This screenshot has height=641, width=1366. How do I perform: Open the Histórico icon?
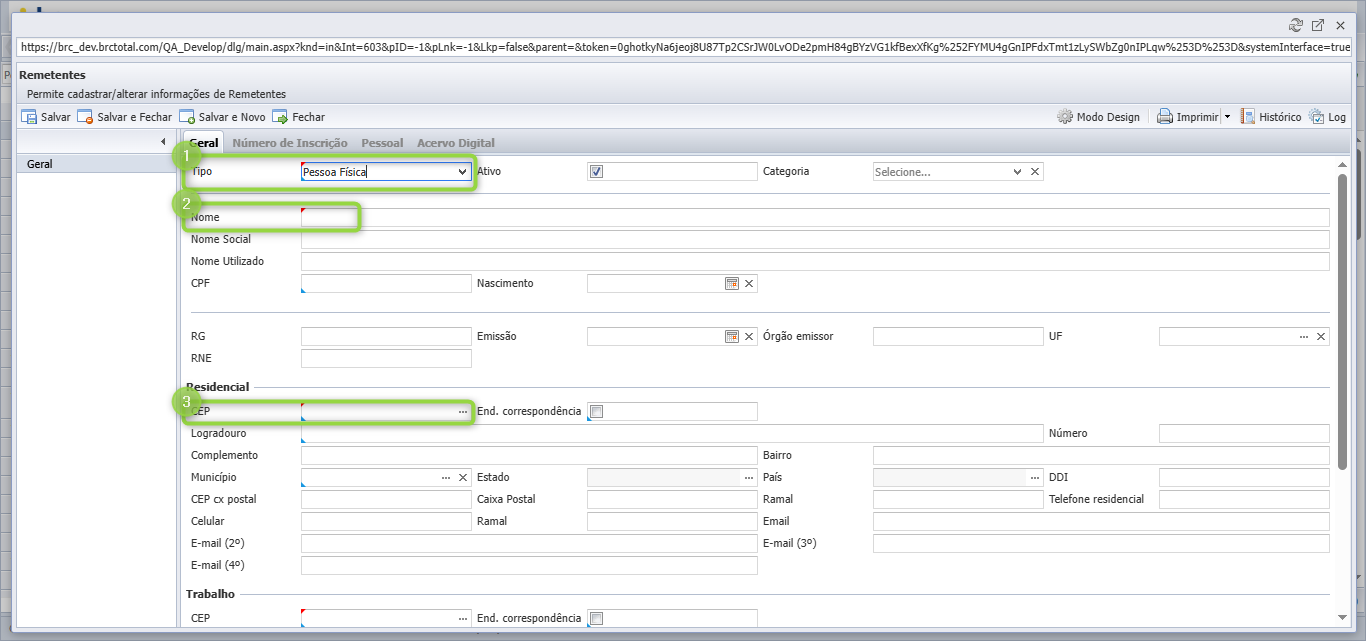[1248, 117]
